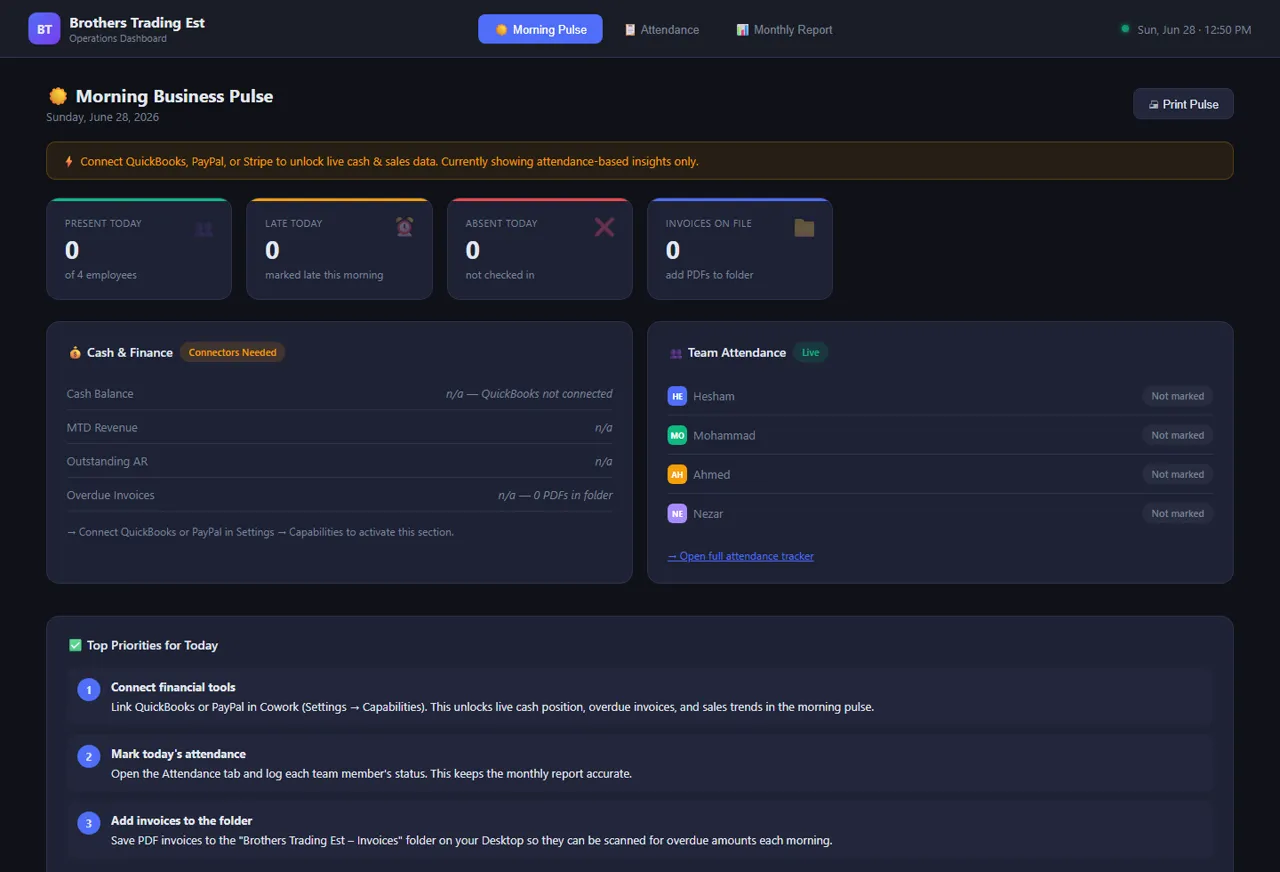Viewport: 1280px width, 872px height.
Task: Click the people icon on Present Today card
Action: coord(204,229)
